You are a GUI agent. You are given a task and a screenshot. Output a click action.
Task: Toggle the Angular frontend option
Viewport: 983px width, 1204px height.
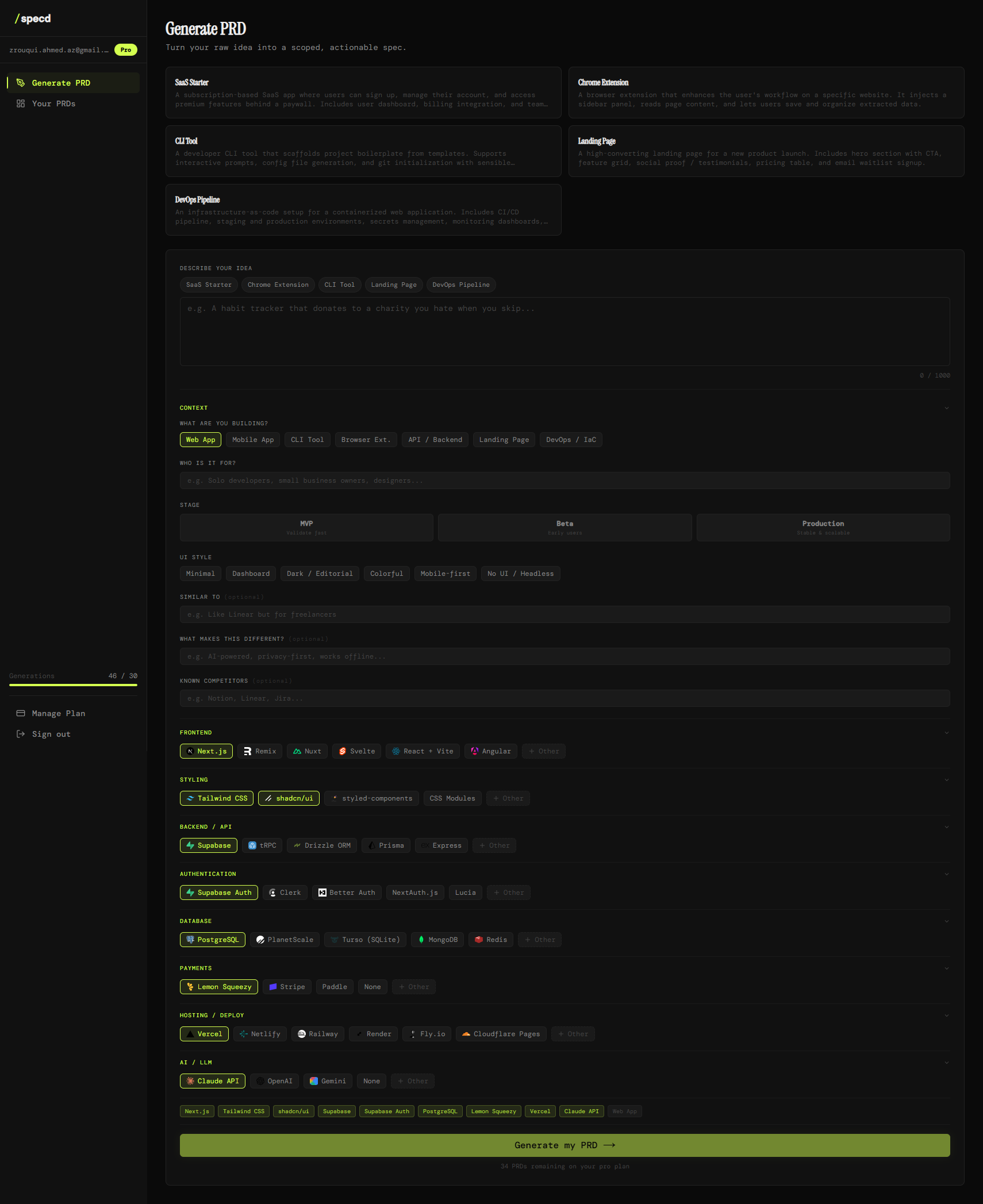point(491,751)
